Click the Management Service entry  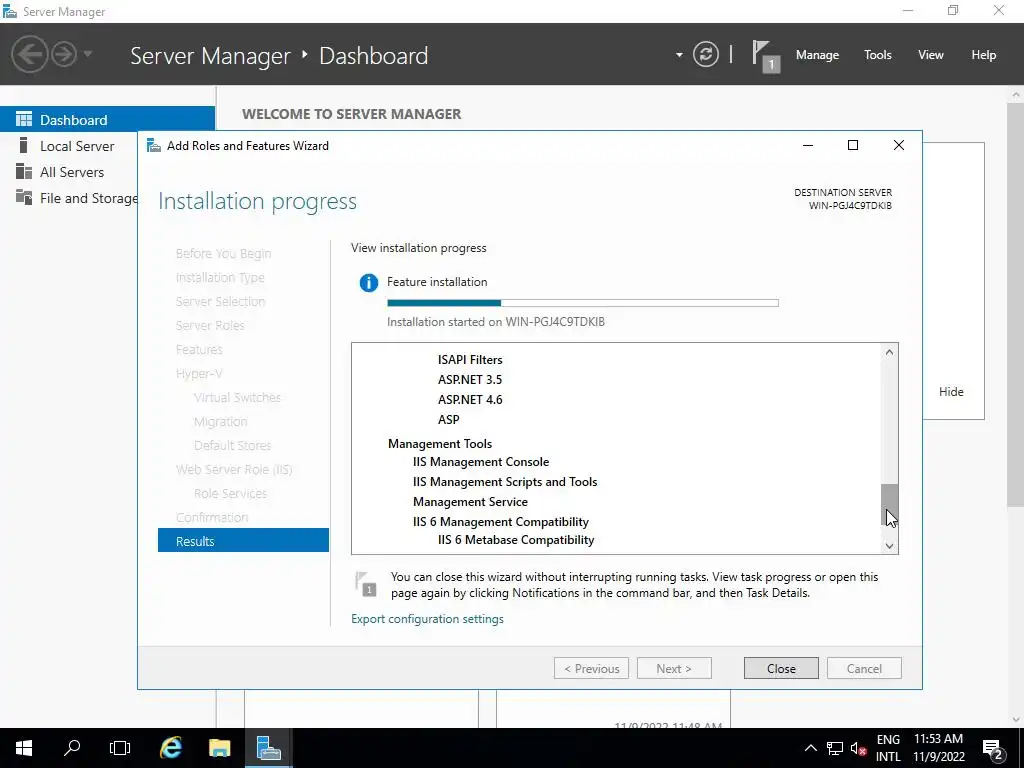click(x=470, y=502)
